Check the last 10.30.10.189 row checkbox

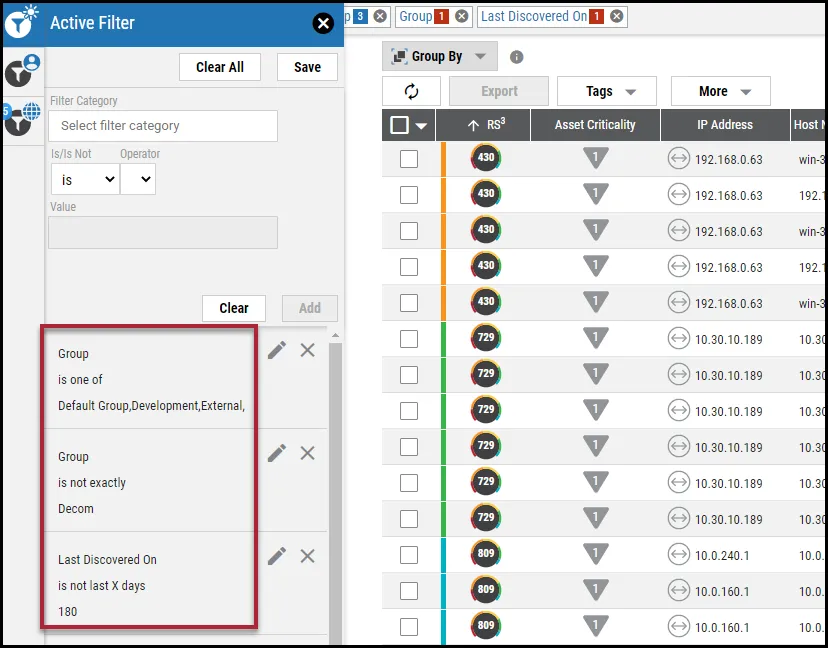[409, 519]
